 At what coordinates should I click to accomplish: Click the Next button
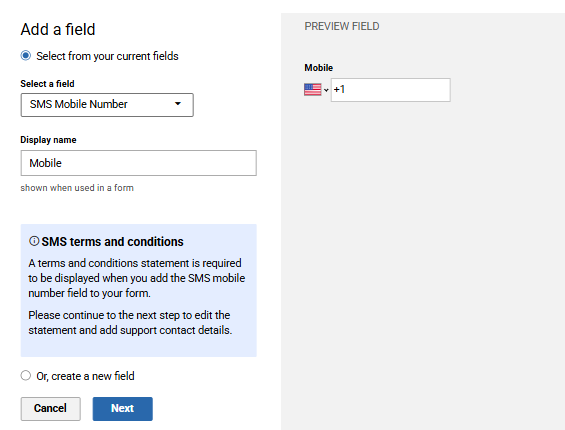coord(123,409)
